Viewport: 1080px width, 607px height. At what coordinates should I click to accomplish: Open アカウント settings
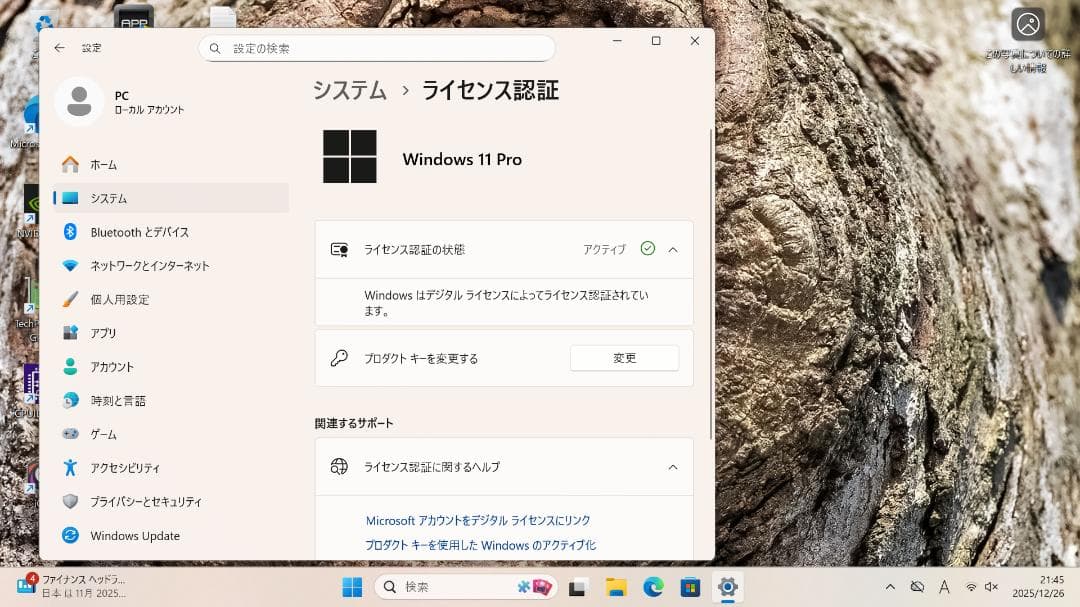111,367
